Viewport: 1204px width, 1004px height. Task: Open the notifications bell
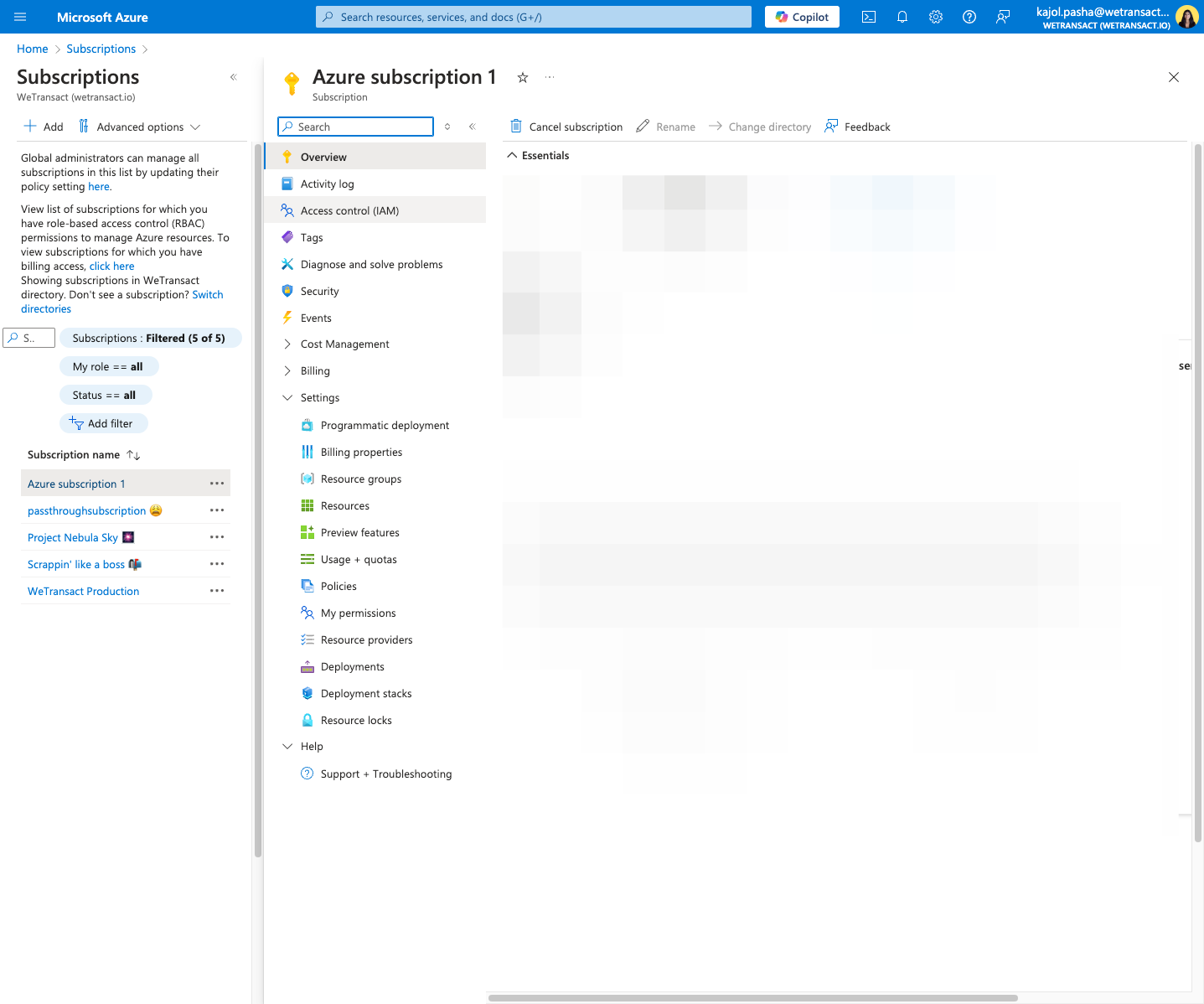902,17
